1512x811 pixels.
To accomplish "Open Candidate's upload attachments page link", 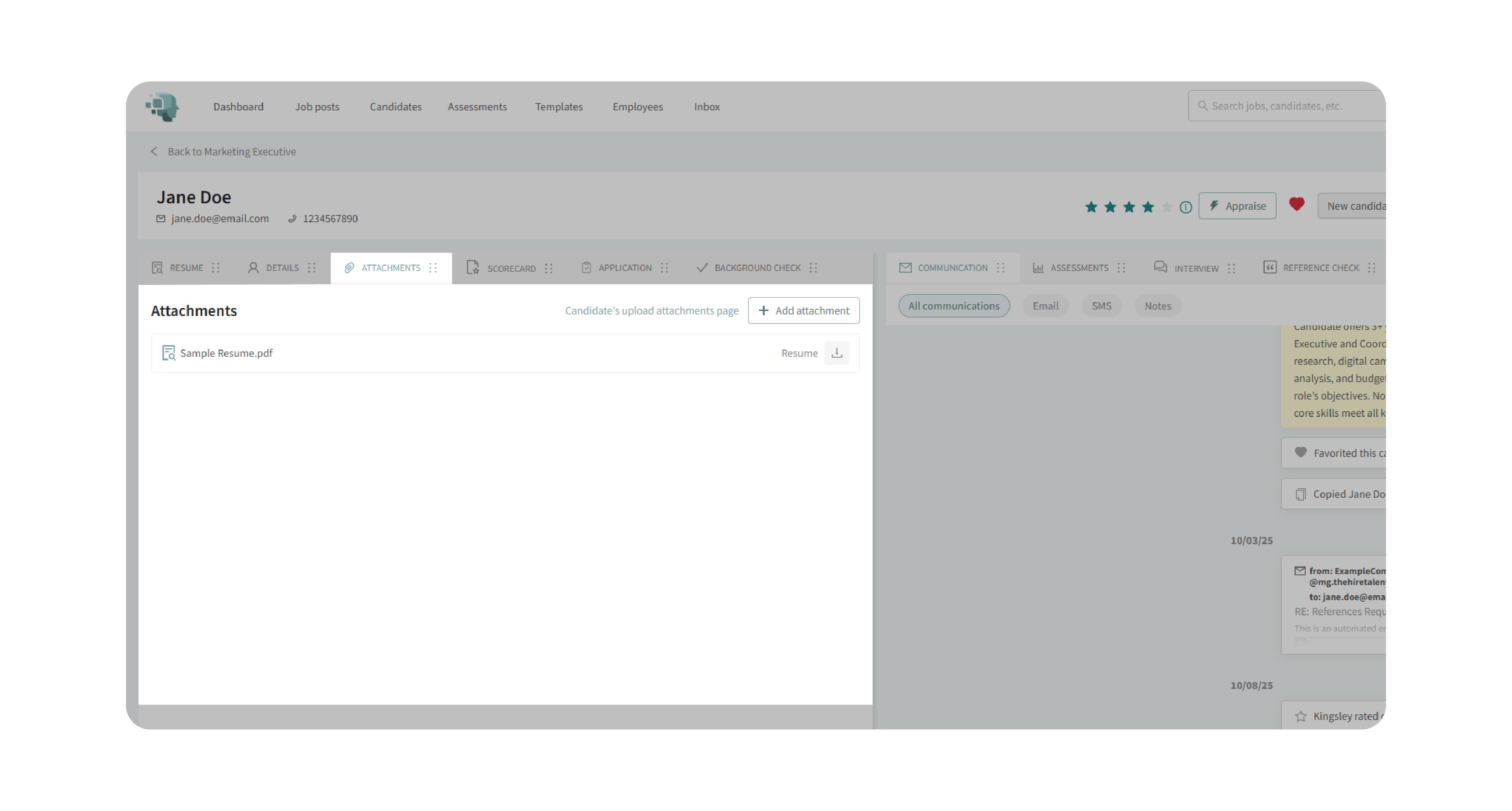I will click(x=652, y=310).
